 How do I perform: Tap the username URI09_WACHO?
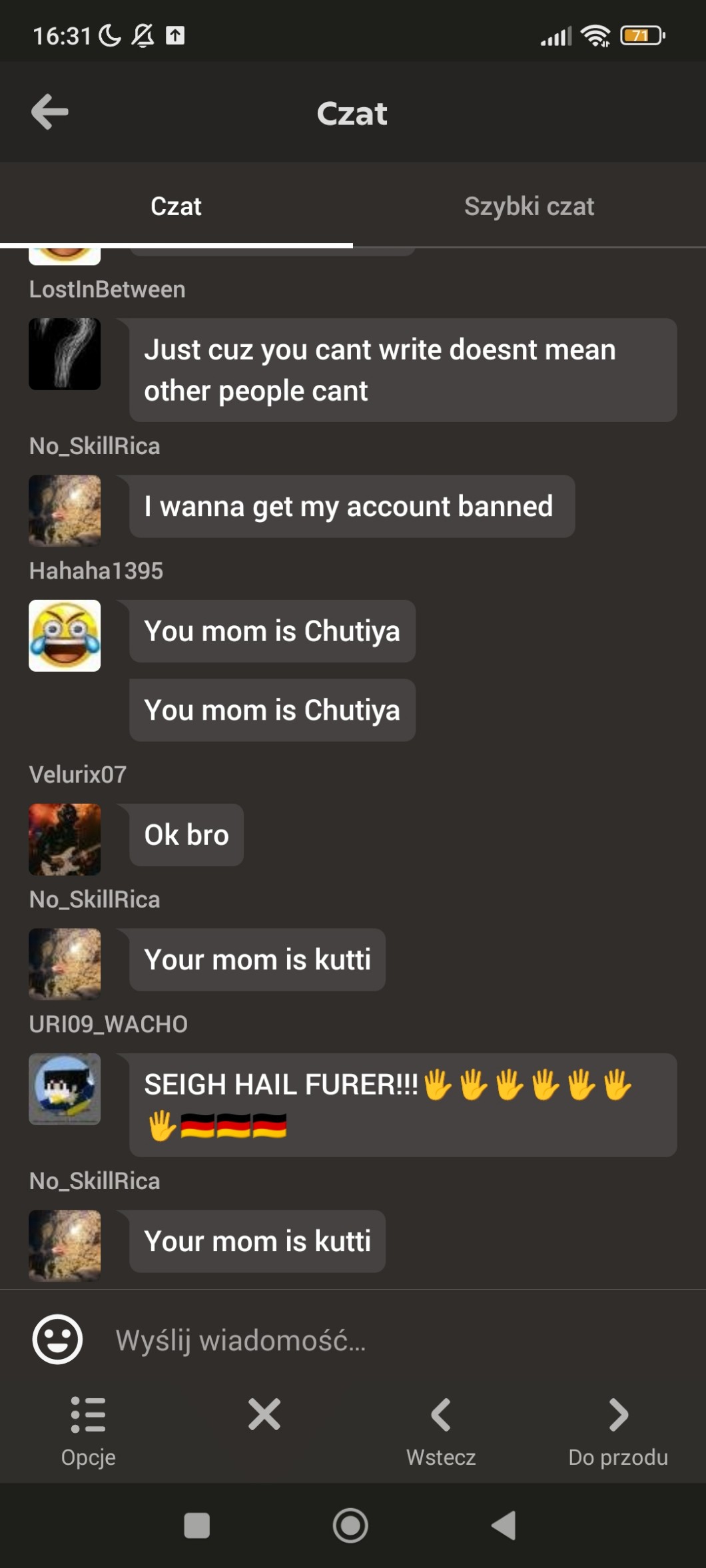point(108,1024)
